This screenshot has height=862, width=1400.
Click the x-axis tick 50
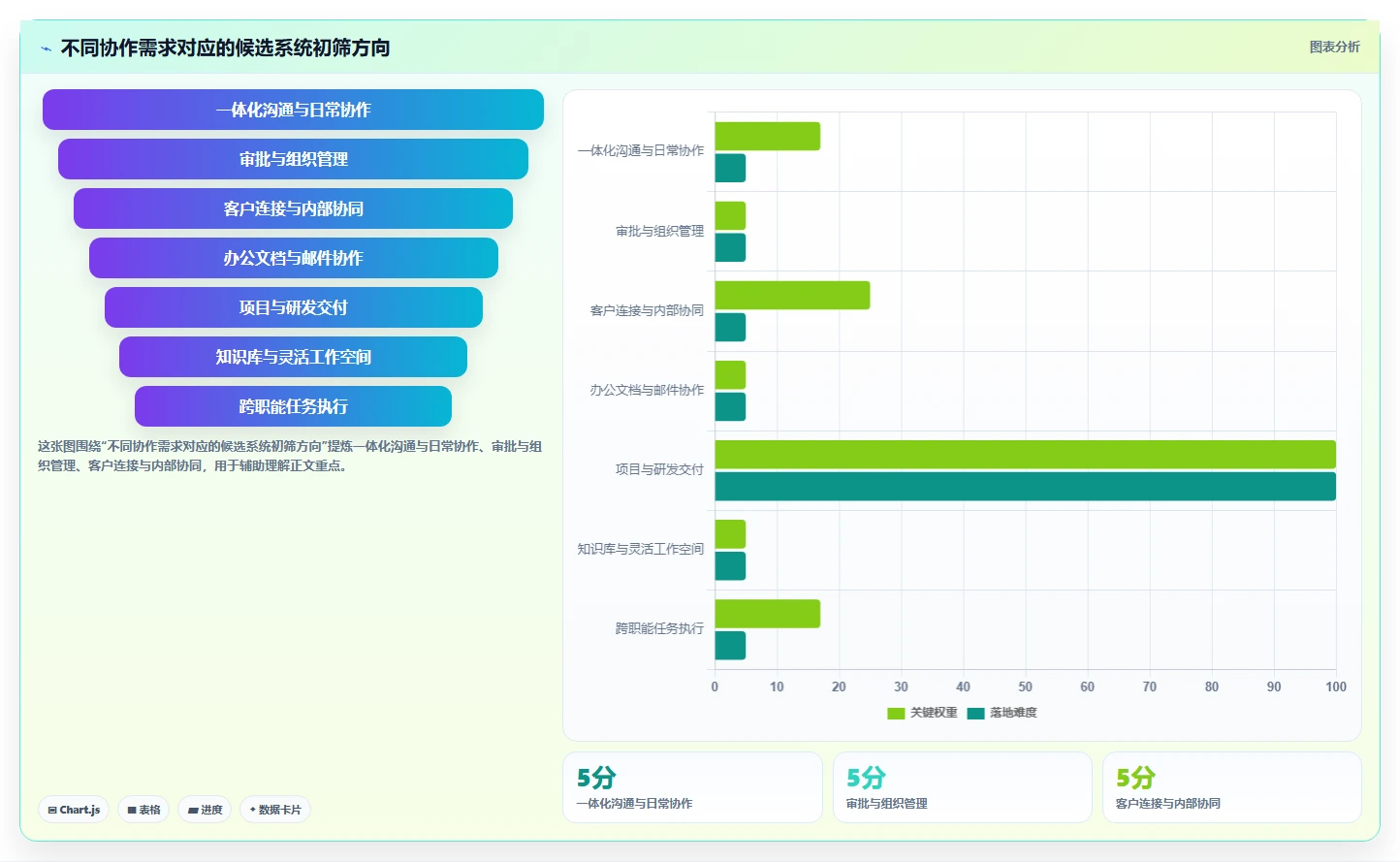(x=1025, y=686)
